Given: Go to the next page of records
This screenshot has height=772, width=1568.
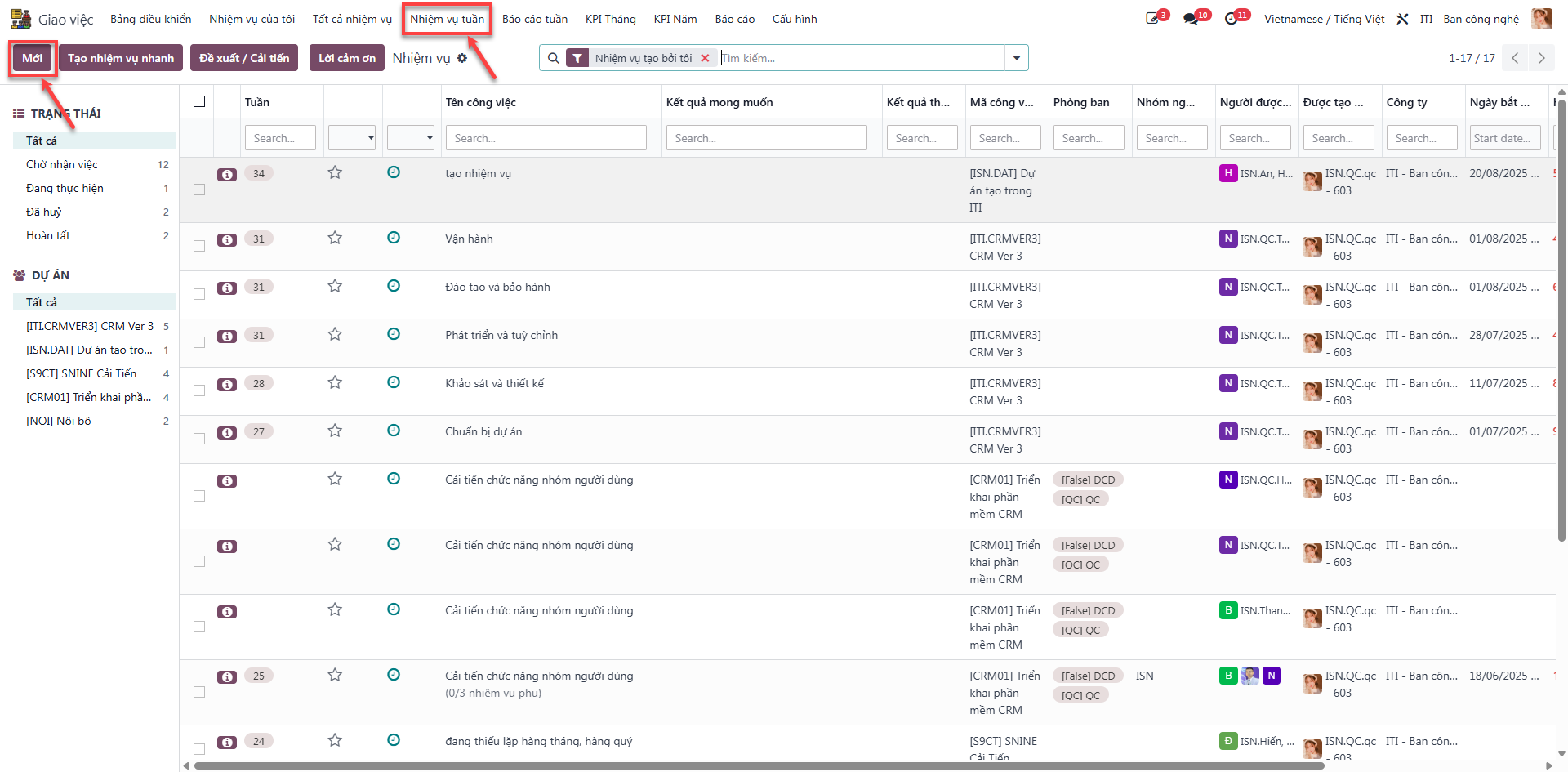Looking at the screenshot, I should pos(1541,58).
